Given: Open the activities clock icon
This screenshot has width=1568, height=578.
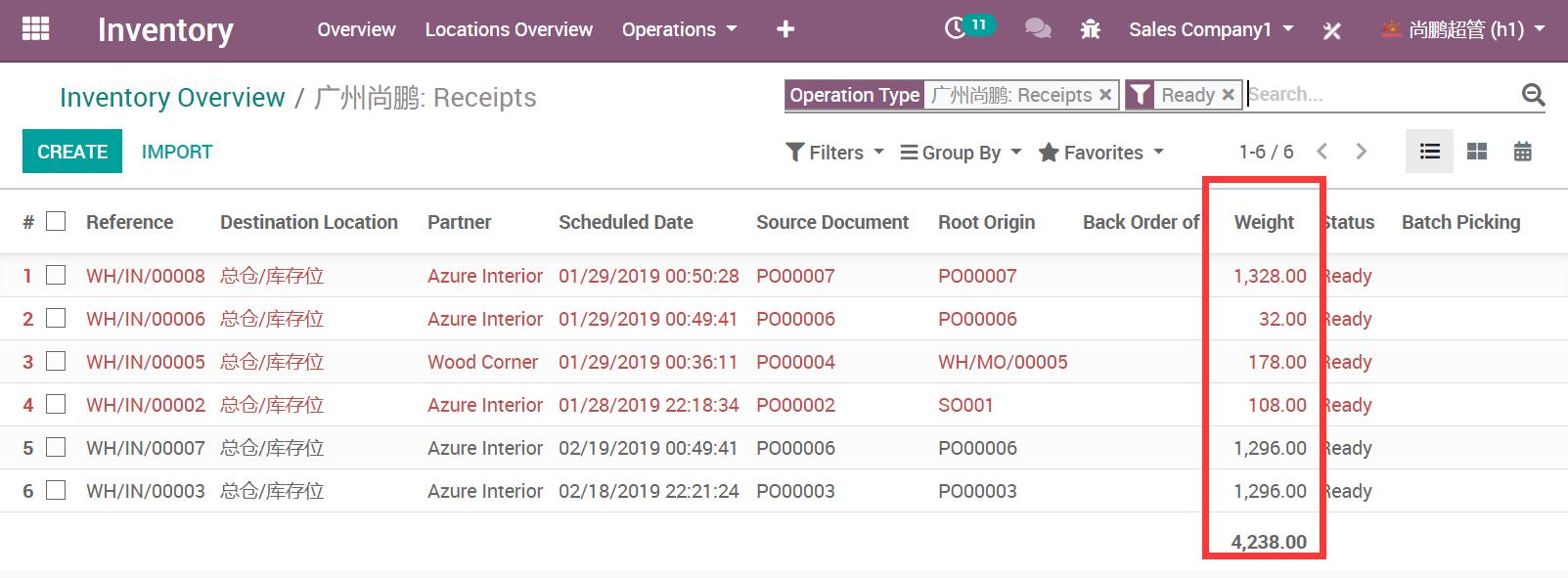Looking at the screenshot, I should click(956, 29).
